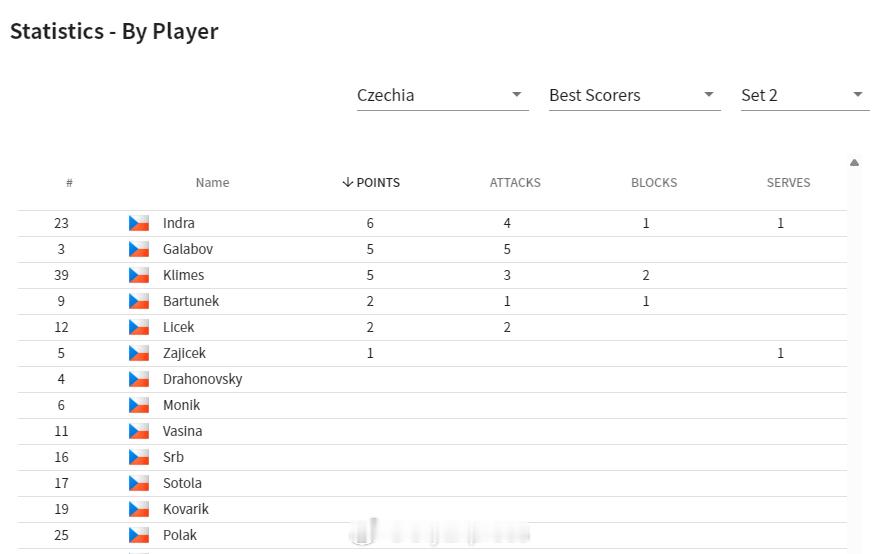Click the flag icon next to Drahonovsky

pyautogui.click(x=139, y=380)
